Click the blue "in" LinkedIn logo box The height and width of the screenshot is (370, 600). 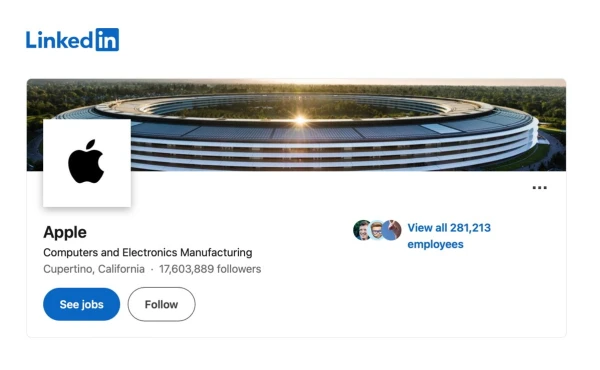point(107,39)
